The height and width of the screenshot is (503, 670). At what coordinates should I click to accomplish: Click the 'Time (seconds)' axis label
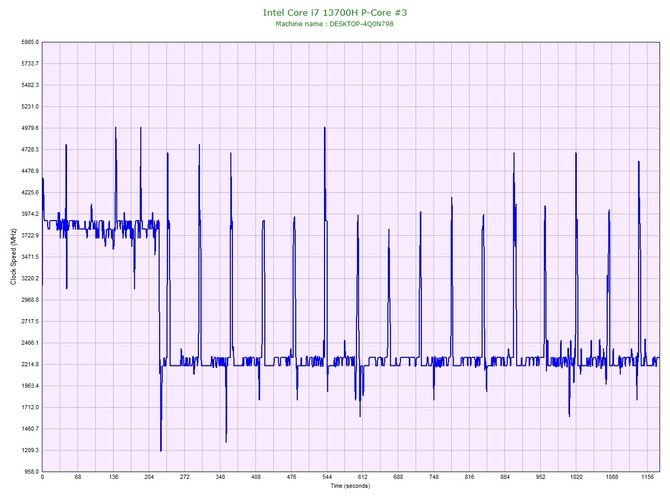pos(350,485)
